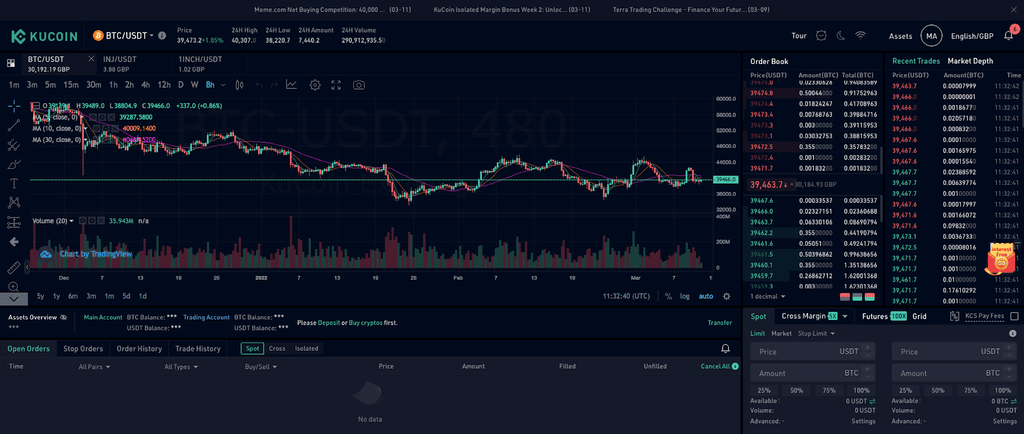Click the multi-chart grid layout icon
1024x434 pixels.
coord(11,63)
